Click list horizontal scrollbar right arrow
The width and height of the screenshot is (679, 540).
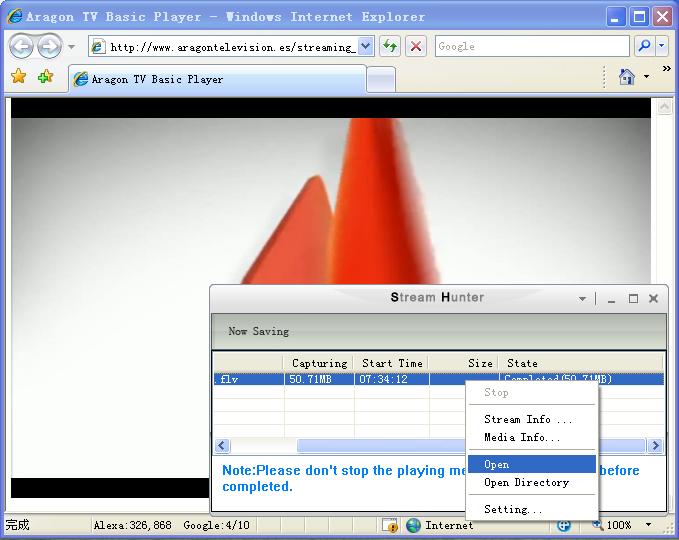[655, 446]
